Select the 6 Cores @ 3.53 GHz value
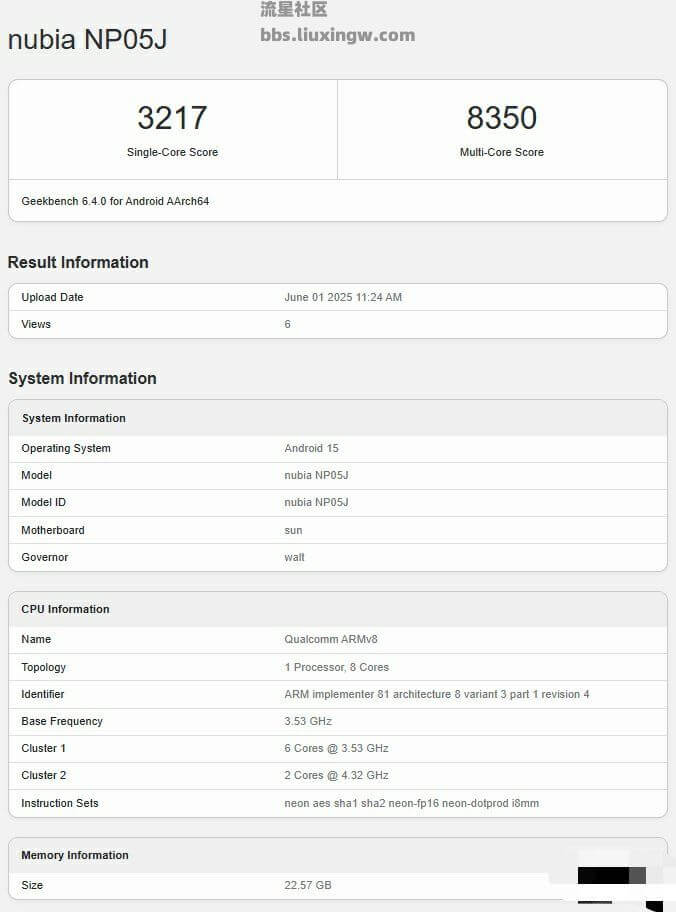Image resolution: width=676 pixels, height=912 pixels. 336,748
